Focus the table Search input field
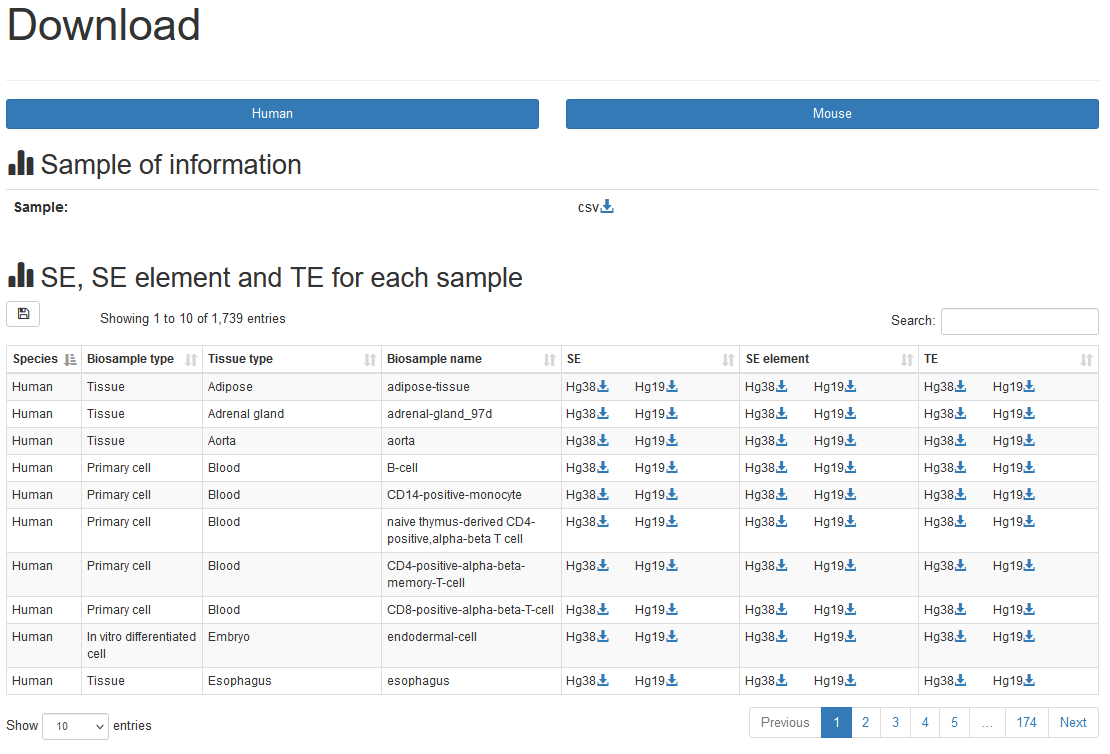Screen dimensions: 1110x754 tap(1019, 321)
